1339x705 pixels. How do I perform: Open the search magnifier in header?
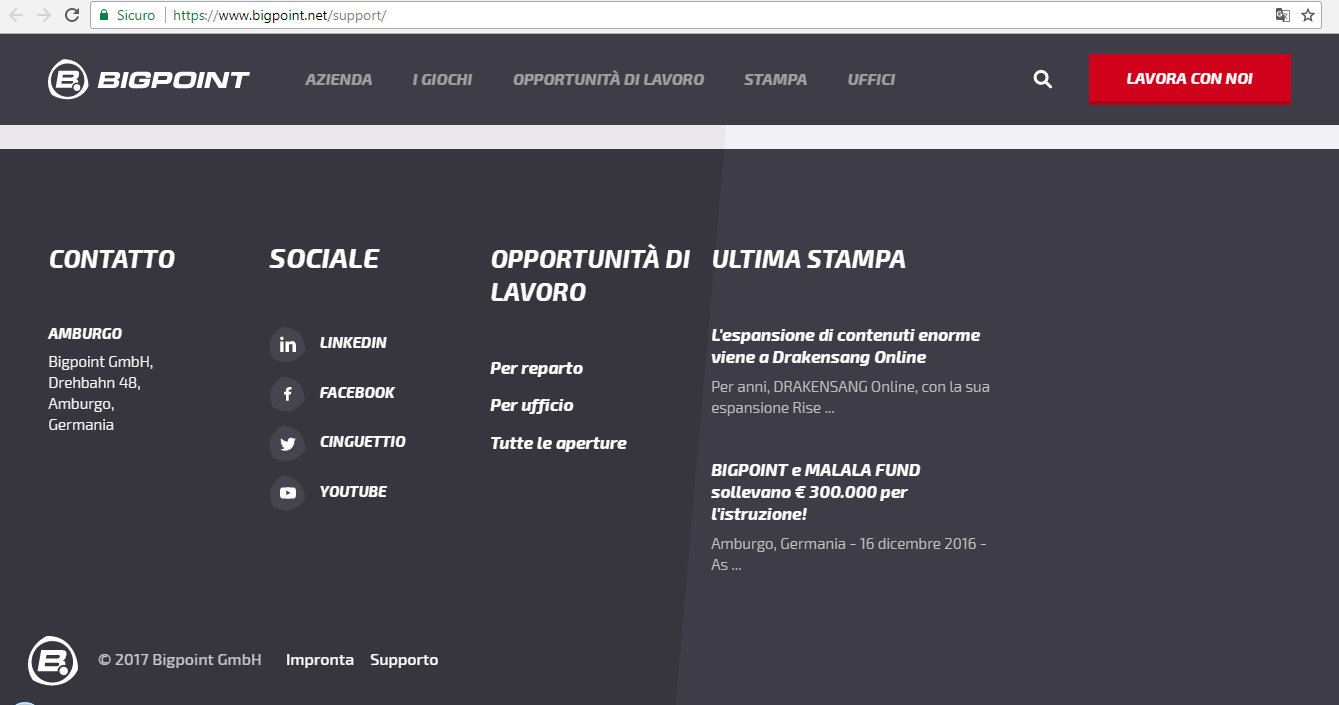point(1042,79)
